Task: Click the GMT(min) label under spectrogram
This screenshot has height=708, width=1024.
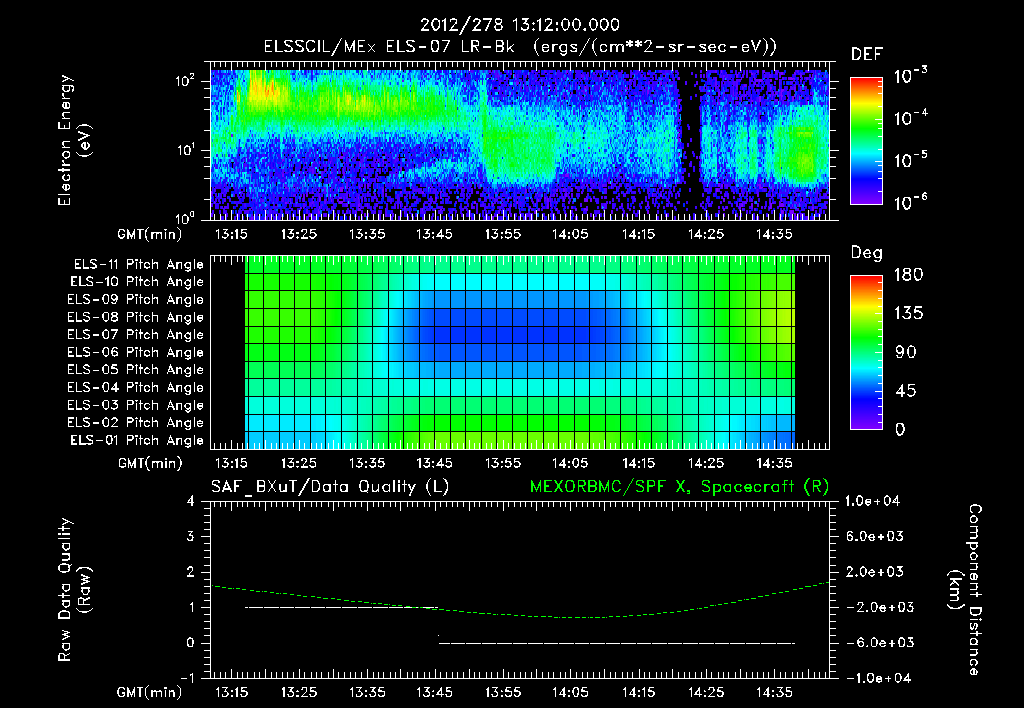Action: point(150,234)
